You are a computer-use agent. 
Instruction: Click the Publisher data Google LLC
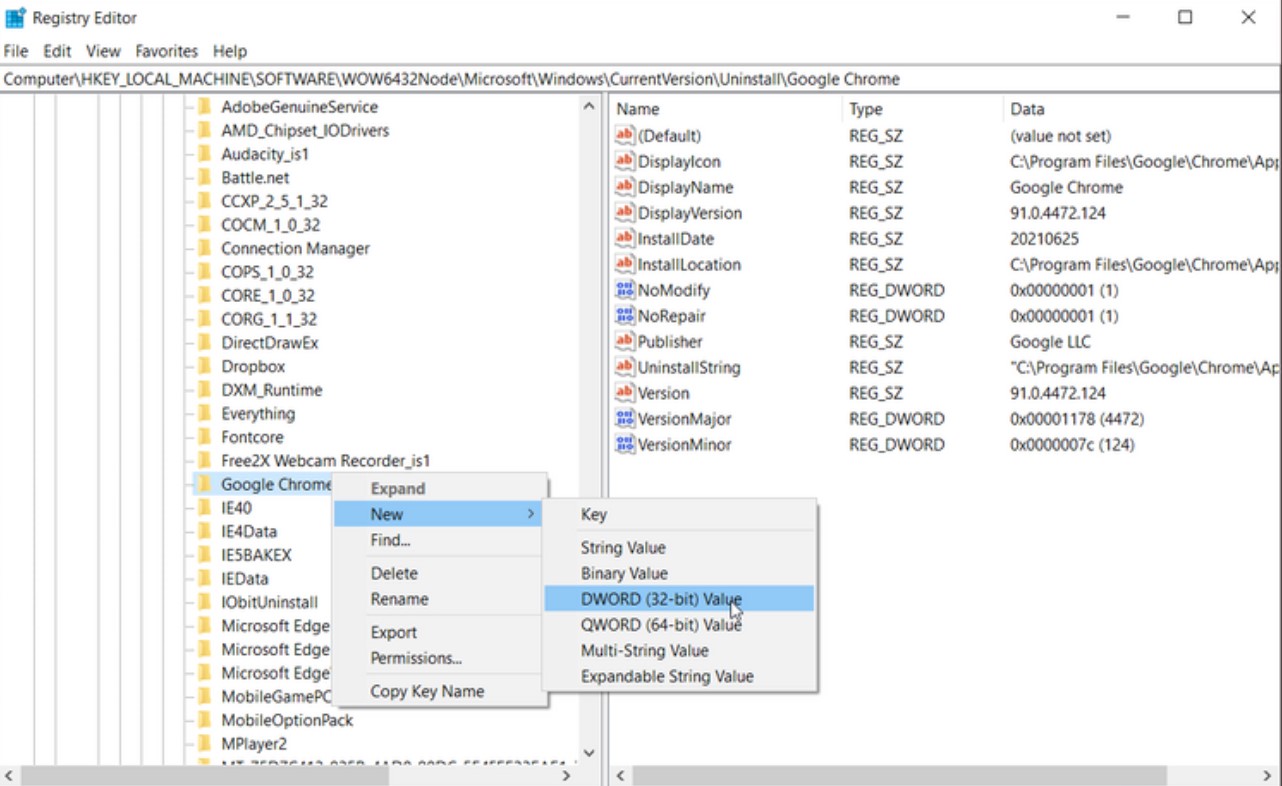(1050, 342)
